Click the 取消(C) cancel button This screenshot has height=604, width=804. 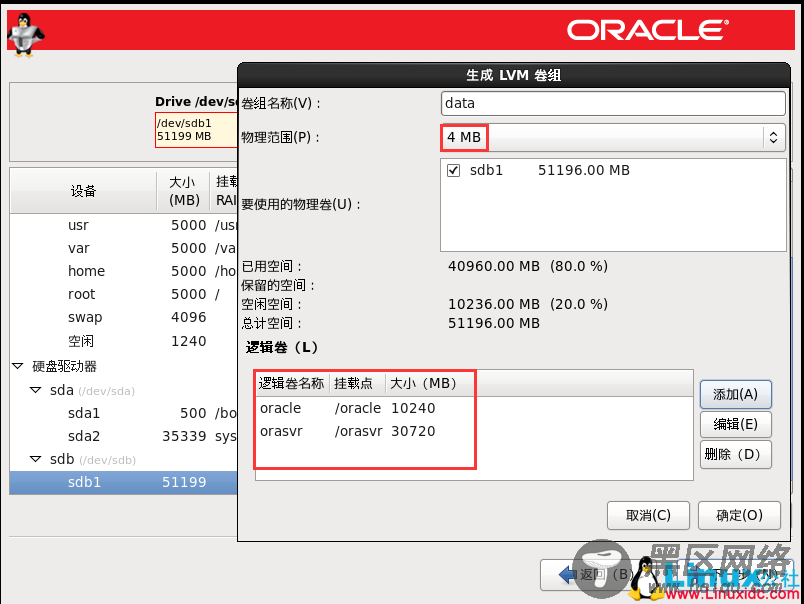648,515
